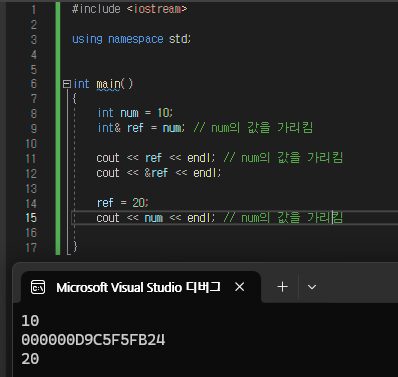Click 'using namespace std;' on line 3

pos(132,39)
